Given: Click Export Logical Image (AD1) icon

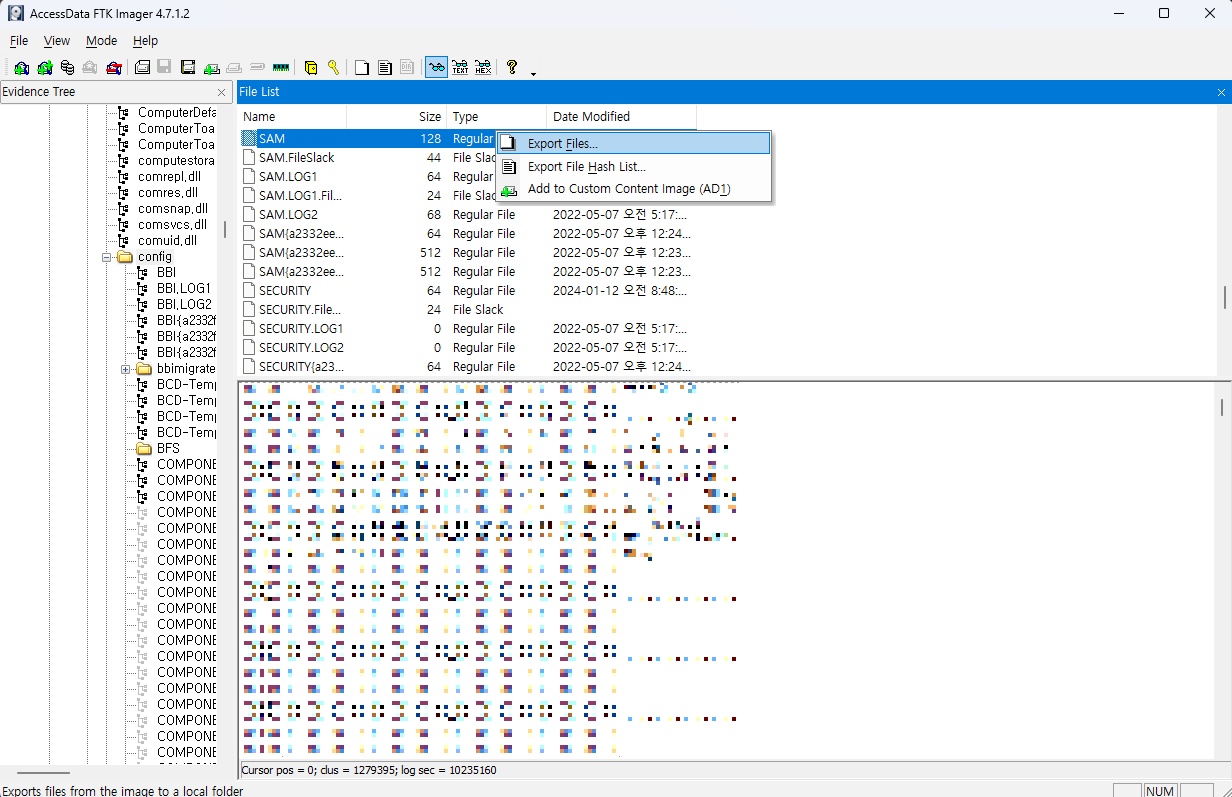Looking at the screenshot, I should pos(187,67).
